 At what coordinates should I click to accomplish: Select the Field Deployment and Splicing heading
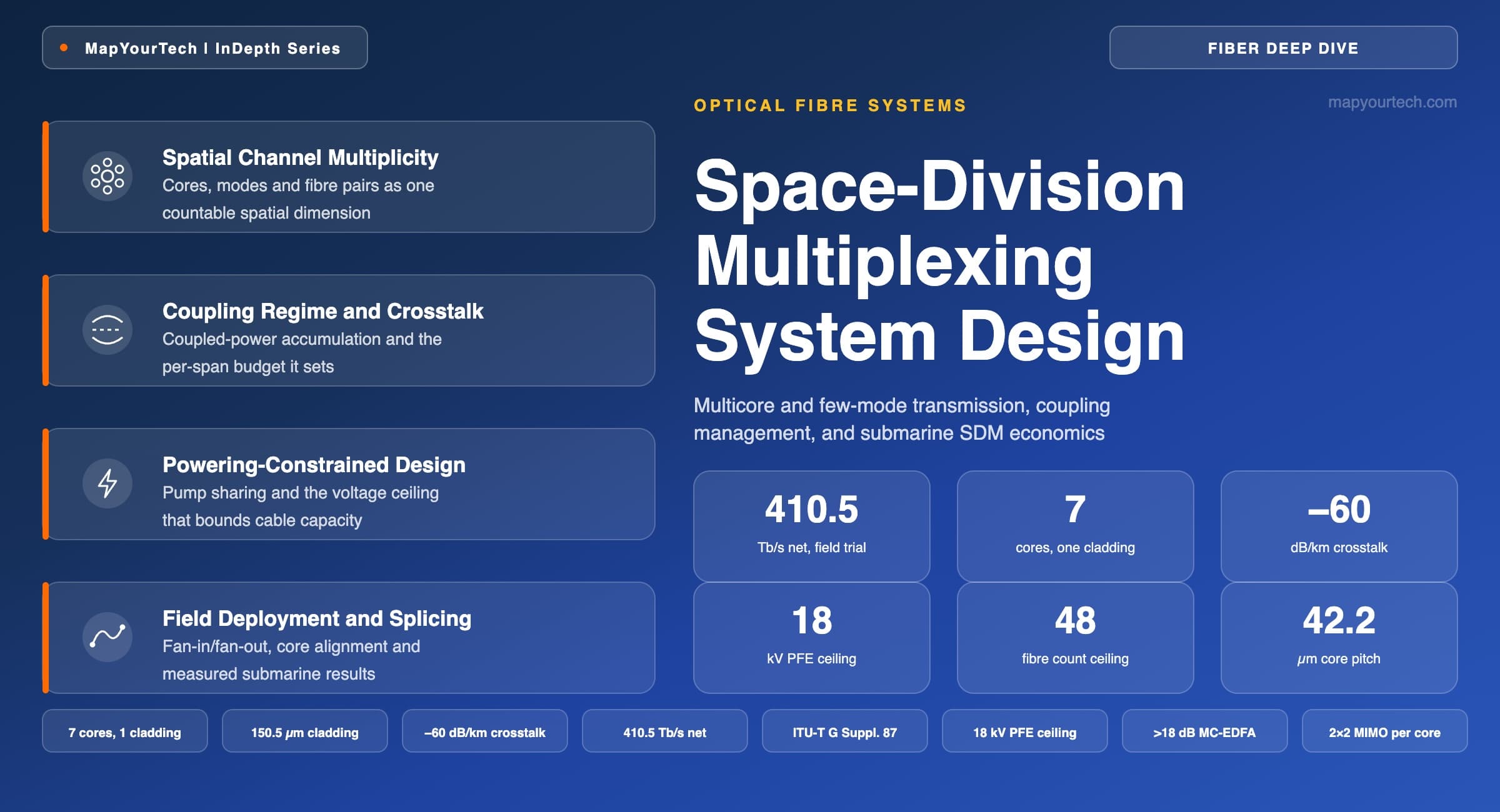[x=317, y=618]
